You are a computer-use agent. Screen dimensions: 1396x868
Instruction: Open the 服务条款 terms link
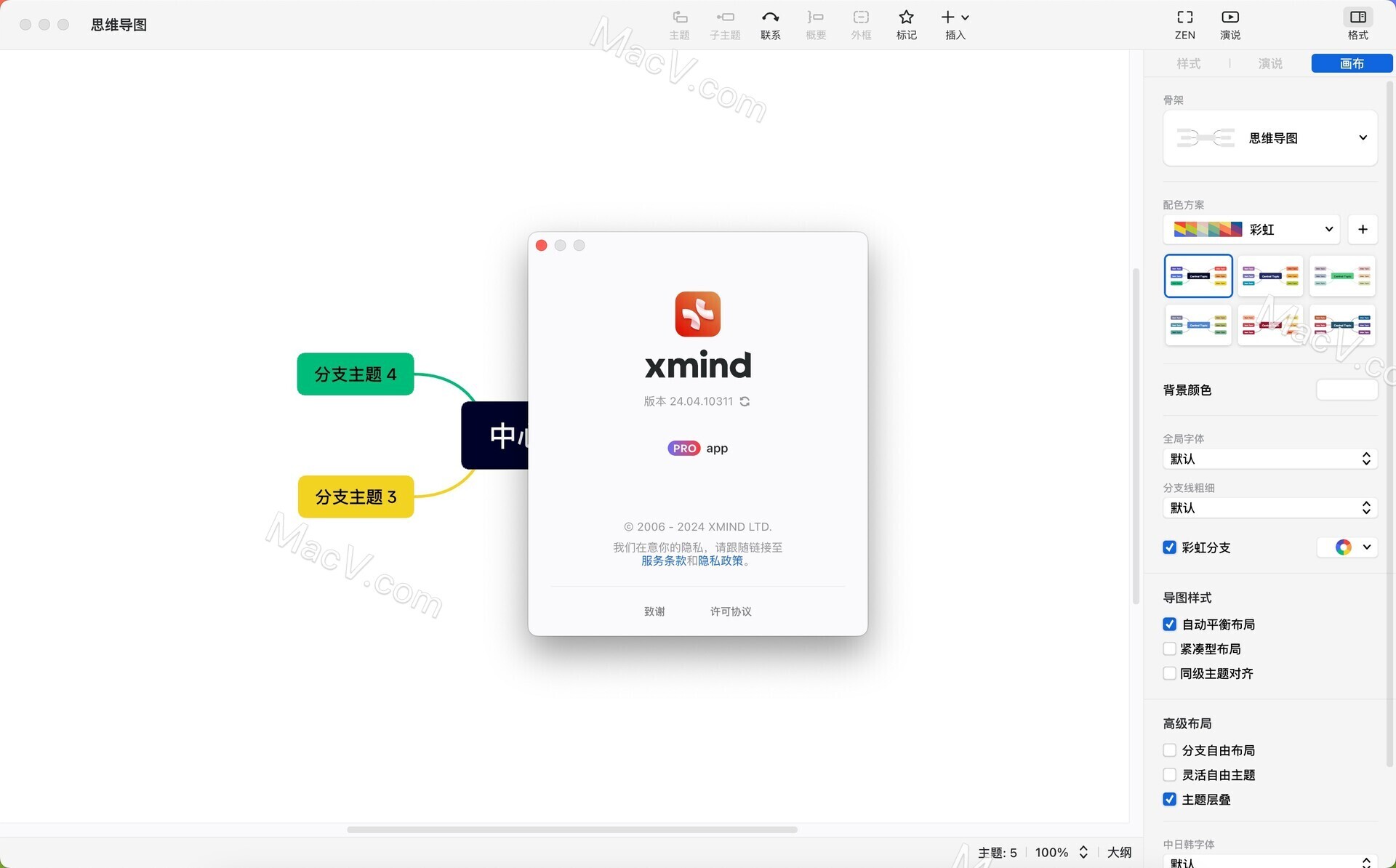(663, 561)
